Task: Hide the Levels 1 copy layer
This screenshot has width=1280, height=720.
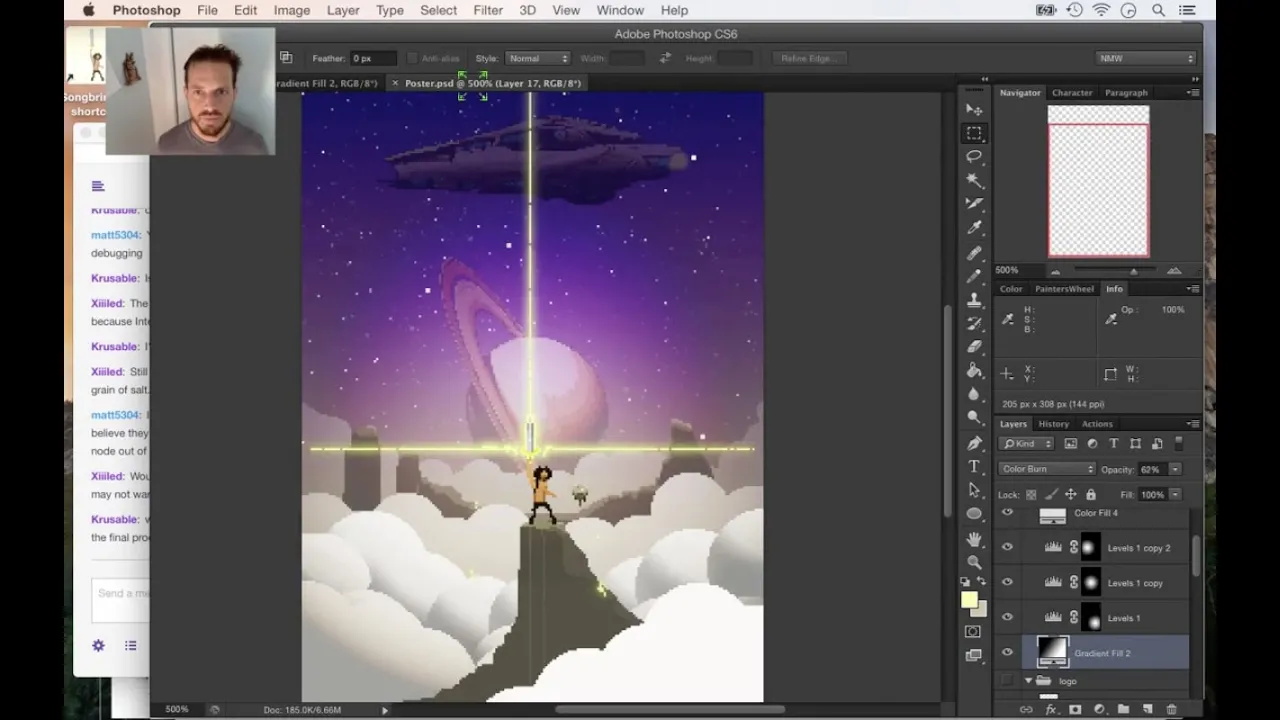Action: 1007,582
